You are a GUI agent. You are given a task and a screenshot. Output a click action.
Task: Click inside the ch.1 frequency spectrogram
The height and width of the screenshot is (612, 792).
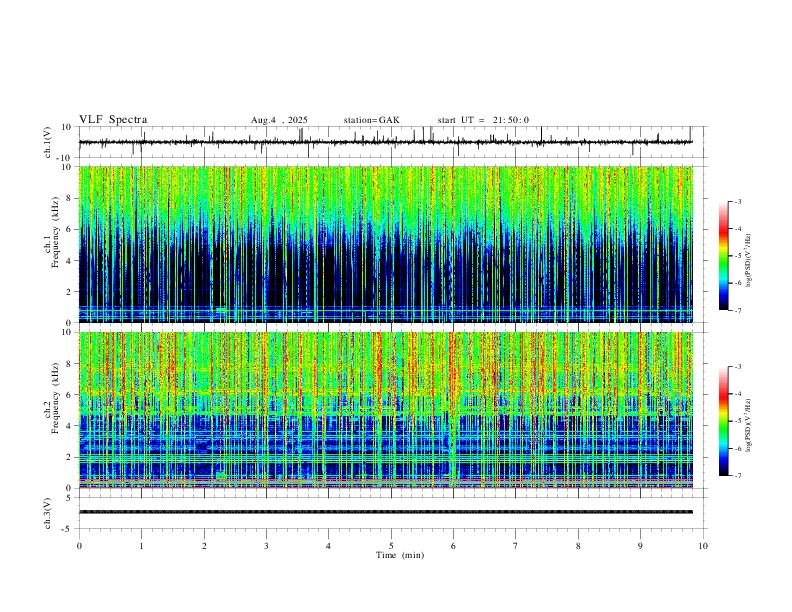385,244
